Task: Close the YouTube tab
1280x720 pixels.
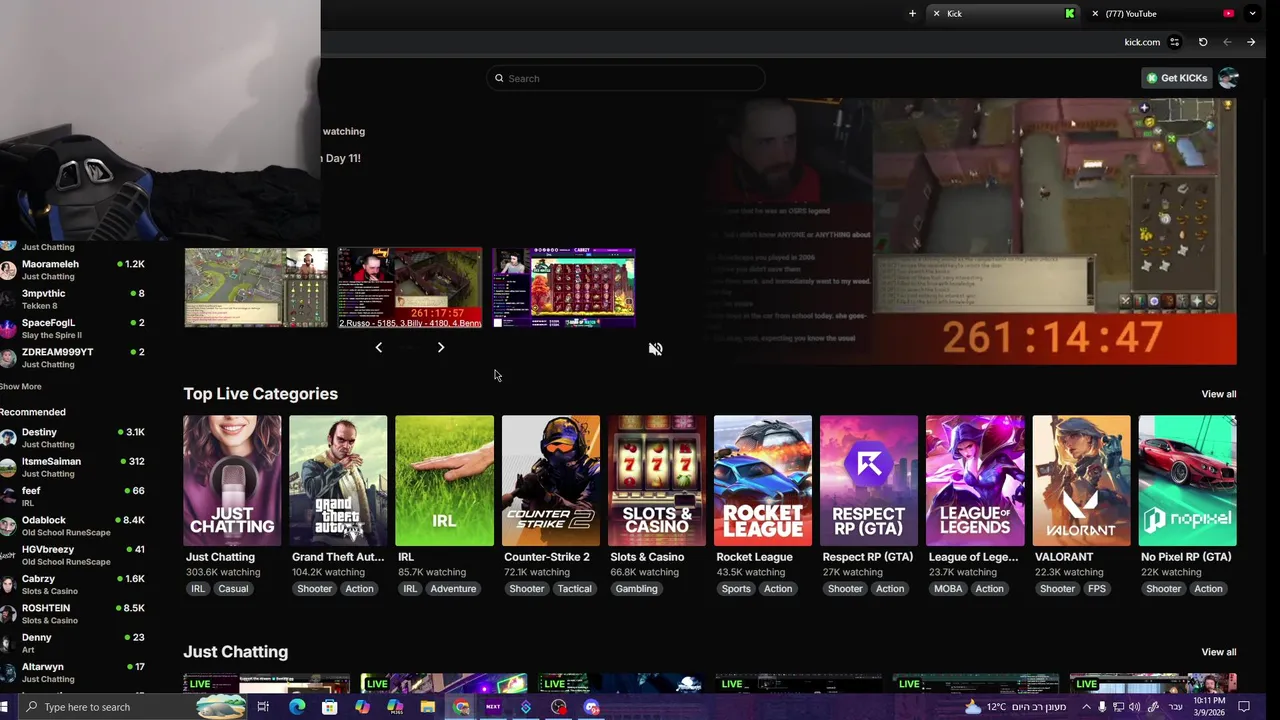Action: click(1095, 14)
